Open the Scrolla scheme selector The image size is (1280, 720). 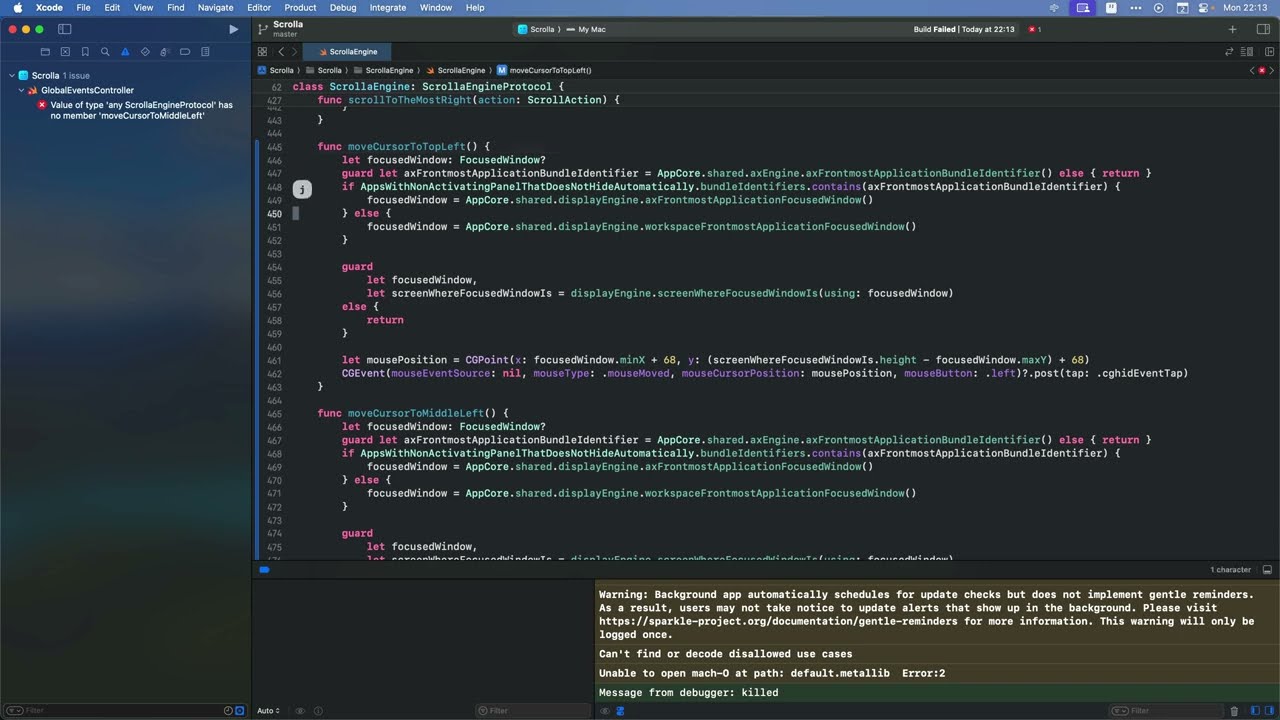click(x=536, y=30)
